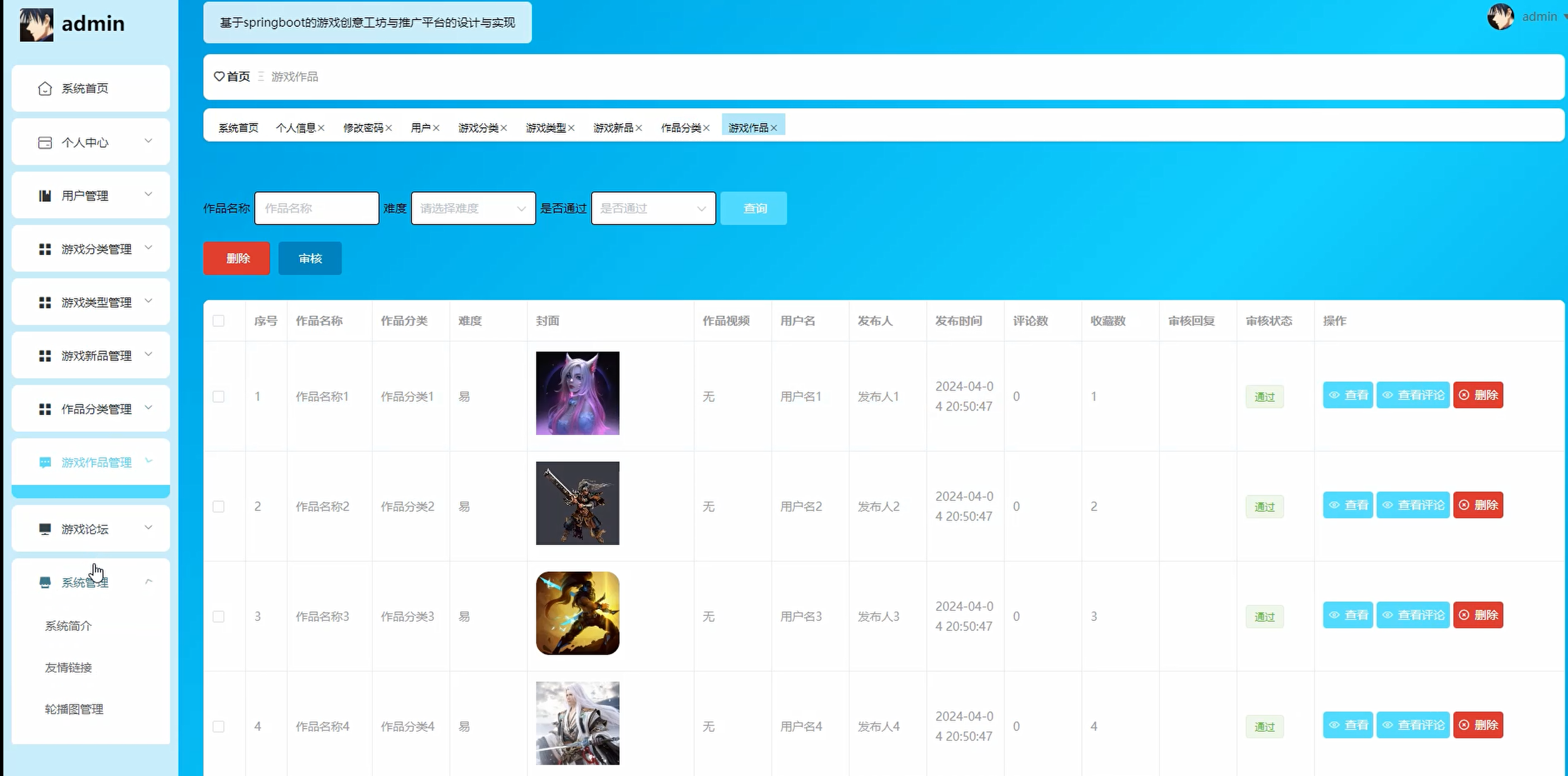1568x776 pixels.
Task: Switch to the 作品分类 tab
Action: coord(680,128)
